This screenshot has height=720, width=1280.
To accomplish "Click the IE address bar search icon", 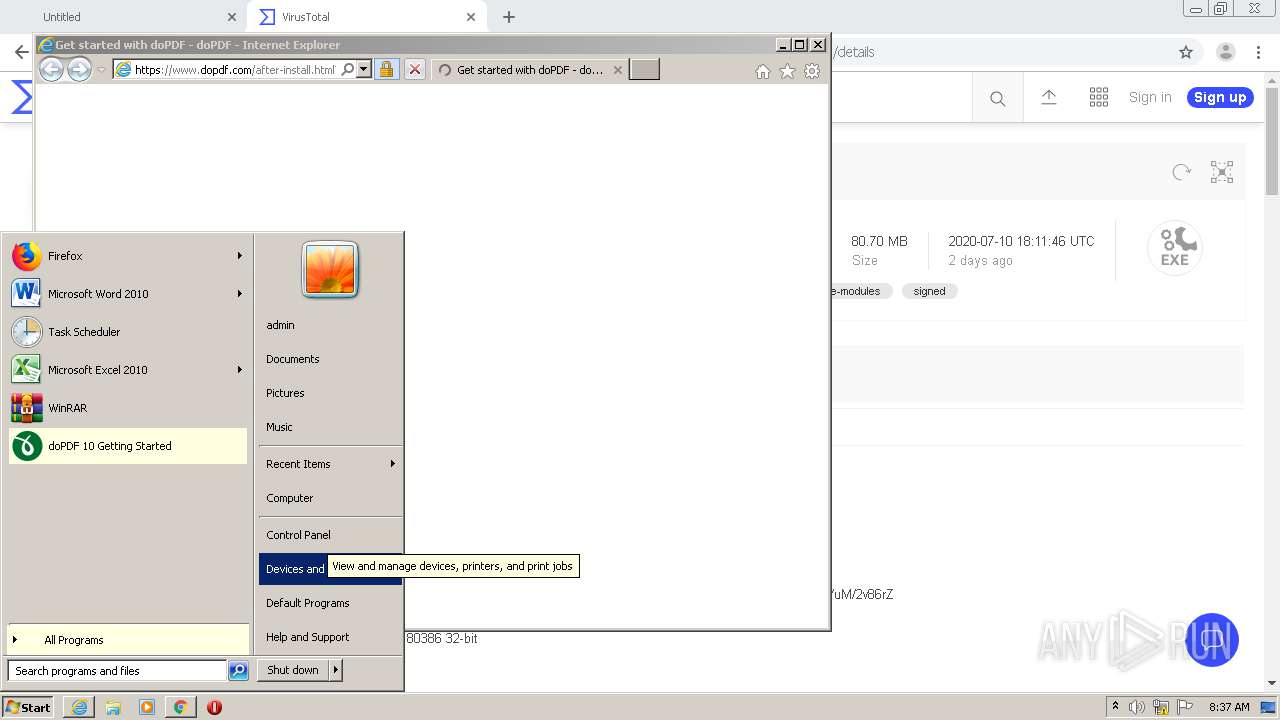I will [x=347, y=70].
